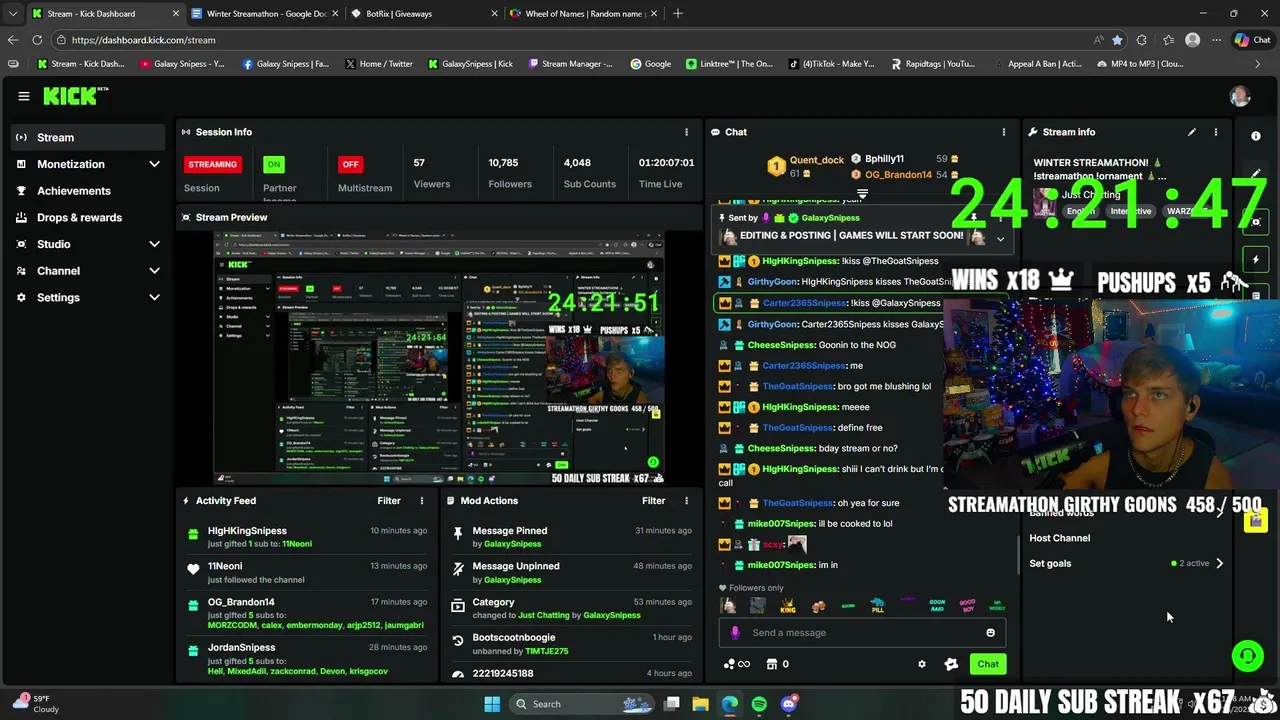
Task: Select the KING emote in the emote row
Action: tap(788, 606)
